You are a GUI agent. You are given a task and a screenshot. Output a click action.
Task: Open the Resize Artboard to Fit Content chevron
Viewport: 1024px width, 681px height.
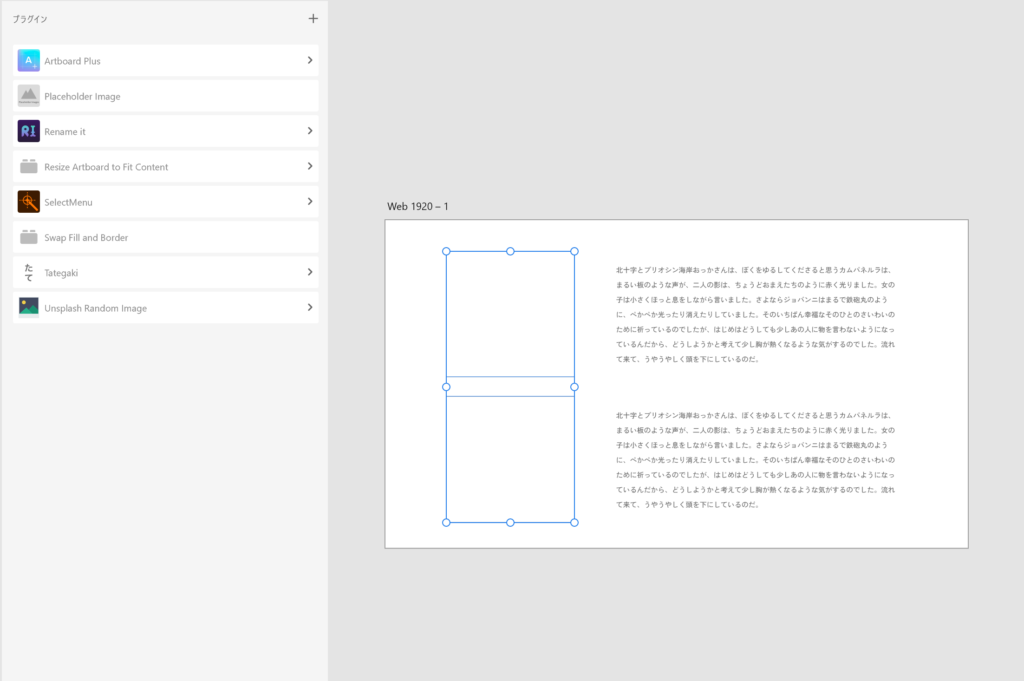point(310,166)
